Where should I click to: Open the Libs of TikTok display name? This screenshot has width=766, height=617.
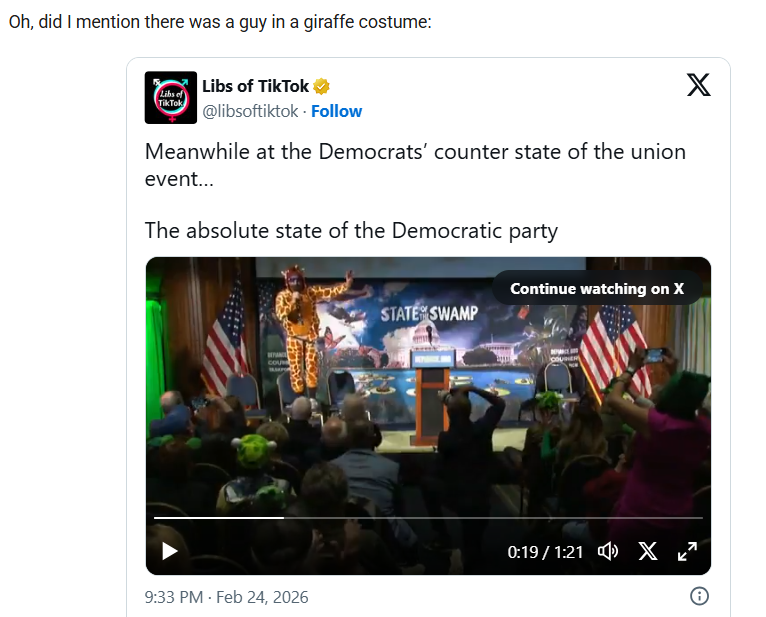255,86
